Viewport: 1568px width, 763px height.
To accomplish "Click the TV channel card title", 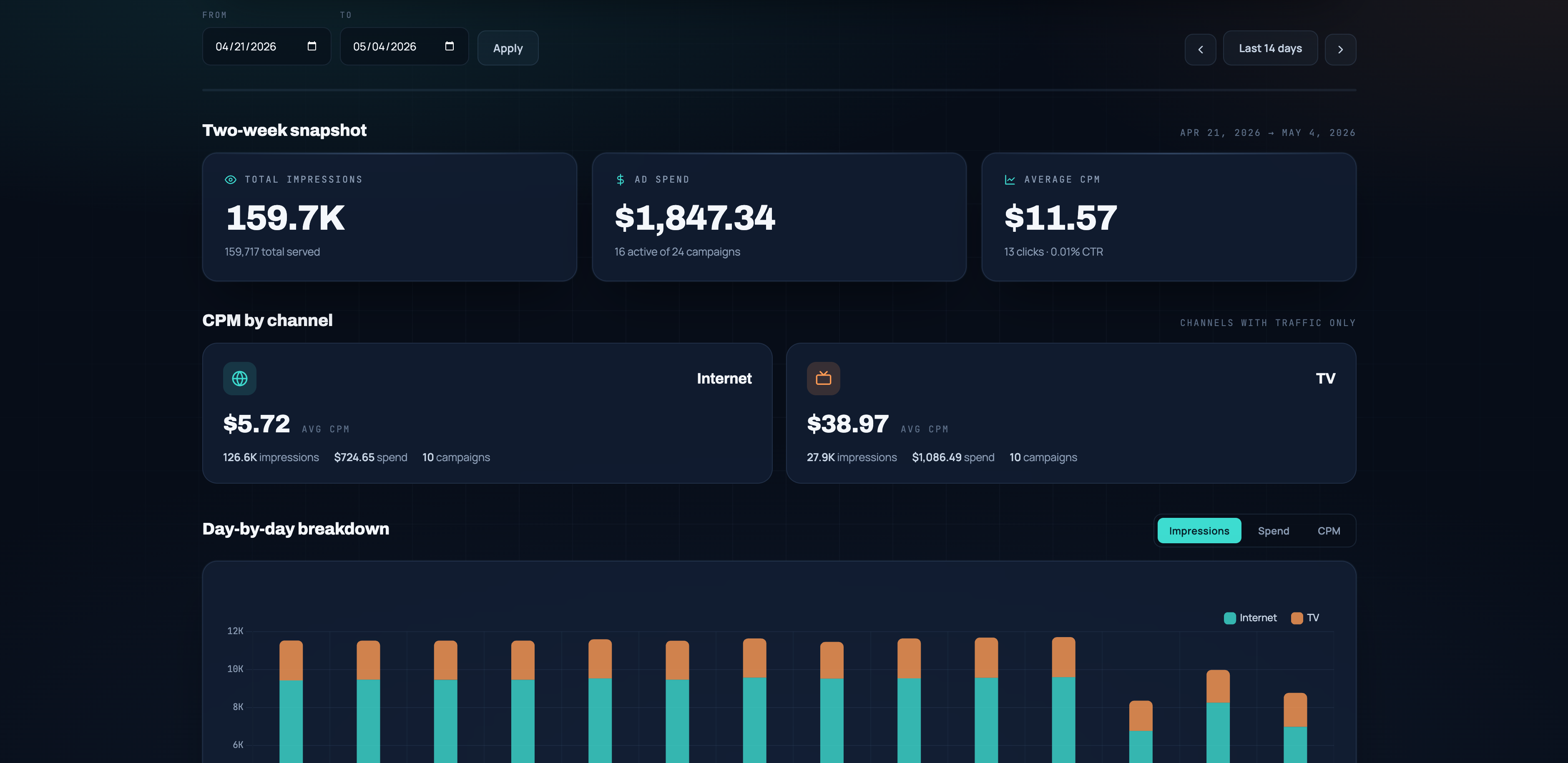I will point(1326,379).
